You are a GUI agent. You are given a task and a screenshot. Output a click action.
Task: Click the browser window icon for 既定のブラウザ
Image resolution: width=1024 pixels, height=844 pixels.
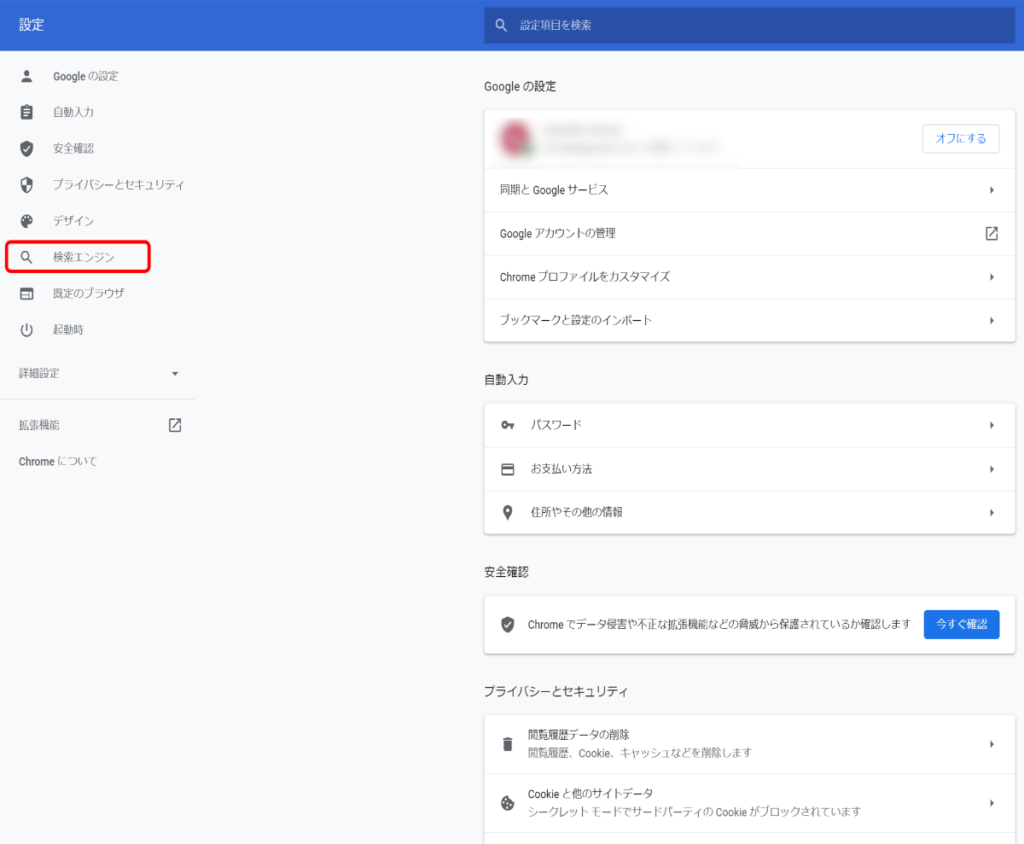(x=27, y=294)
